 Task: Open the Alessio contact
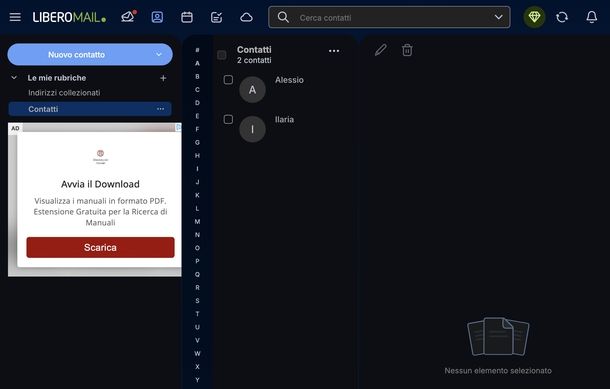click(289, 80)
